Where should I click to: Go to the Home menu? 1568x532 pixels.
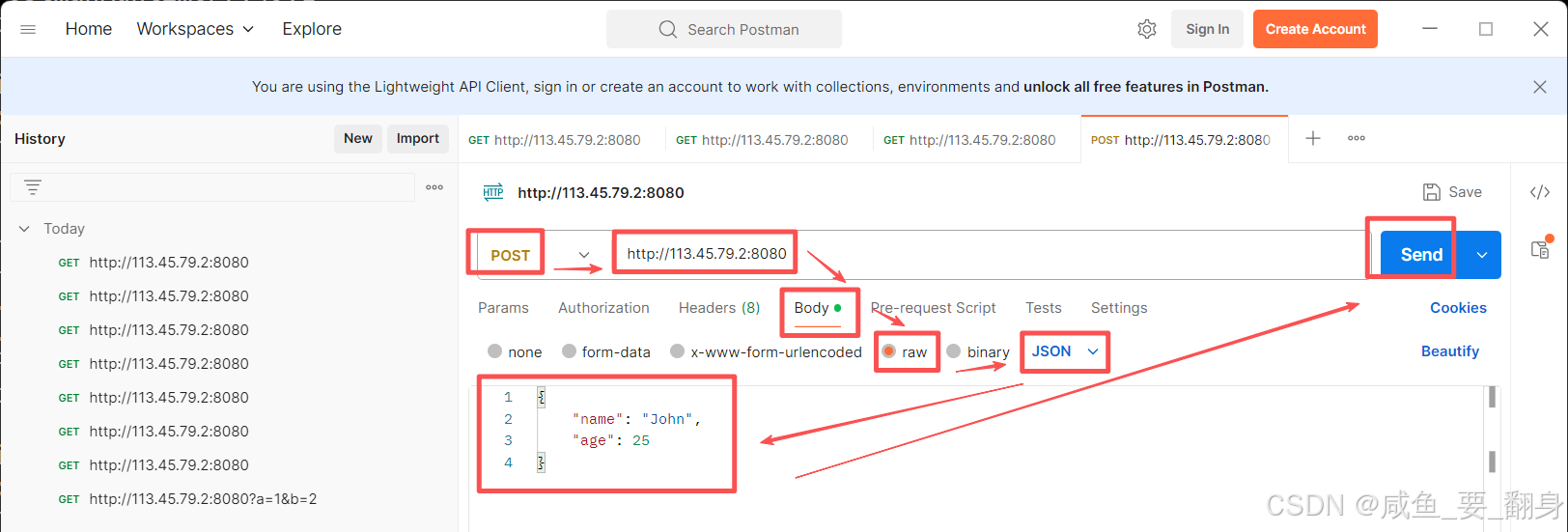coord(89,29)
